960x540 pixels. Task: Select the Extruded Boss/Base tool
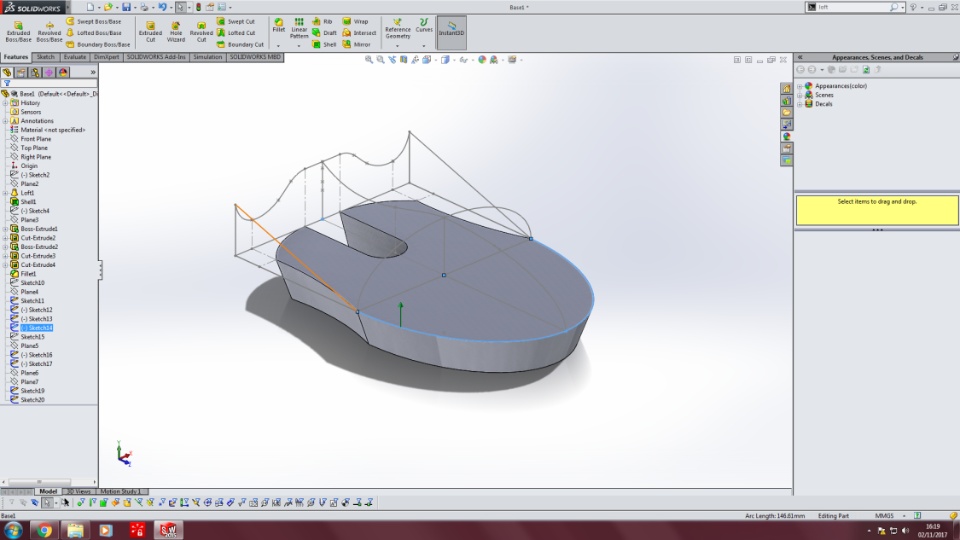tap(18, 32)
